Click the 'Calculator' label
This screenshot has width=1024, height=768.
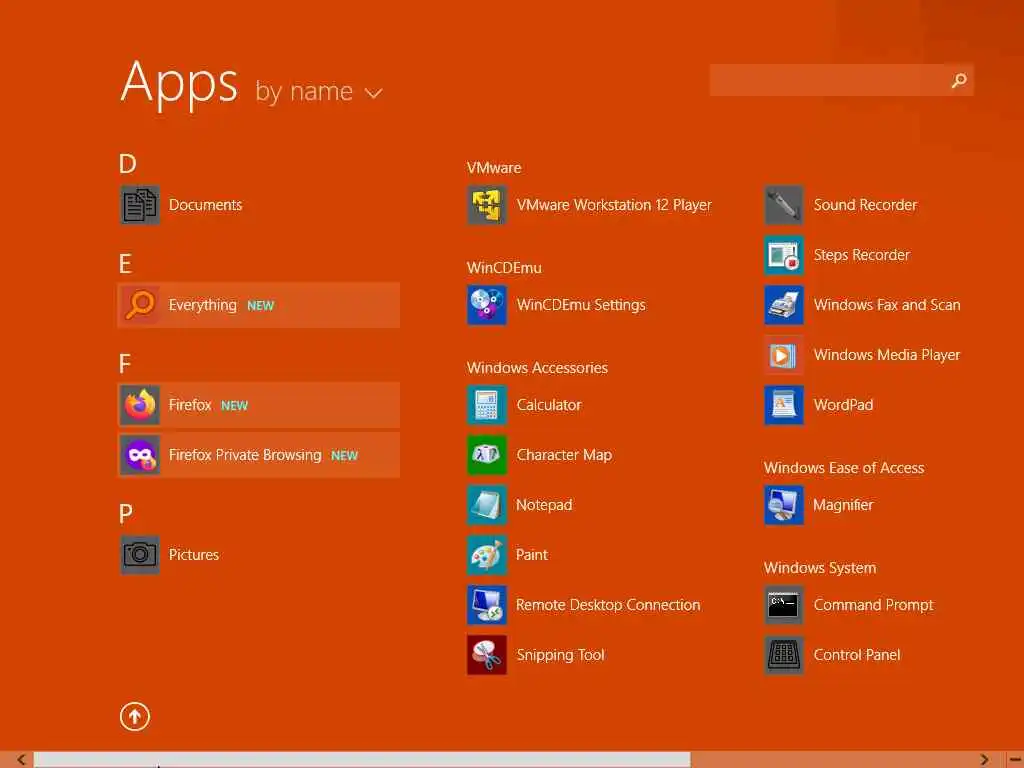(549, 405)
